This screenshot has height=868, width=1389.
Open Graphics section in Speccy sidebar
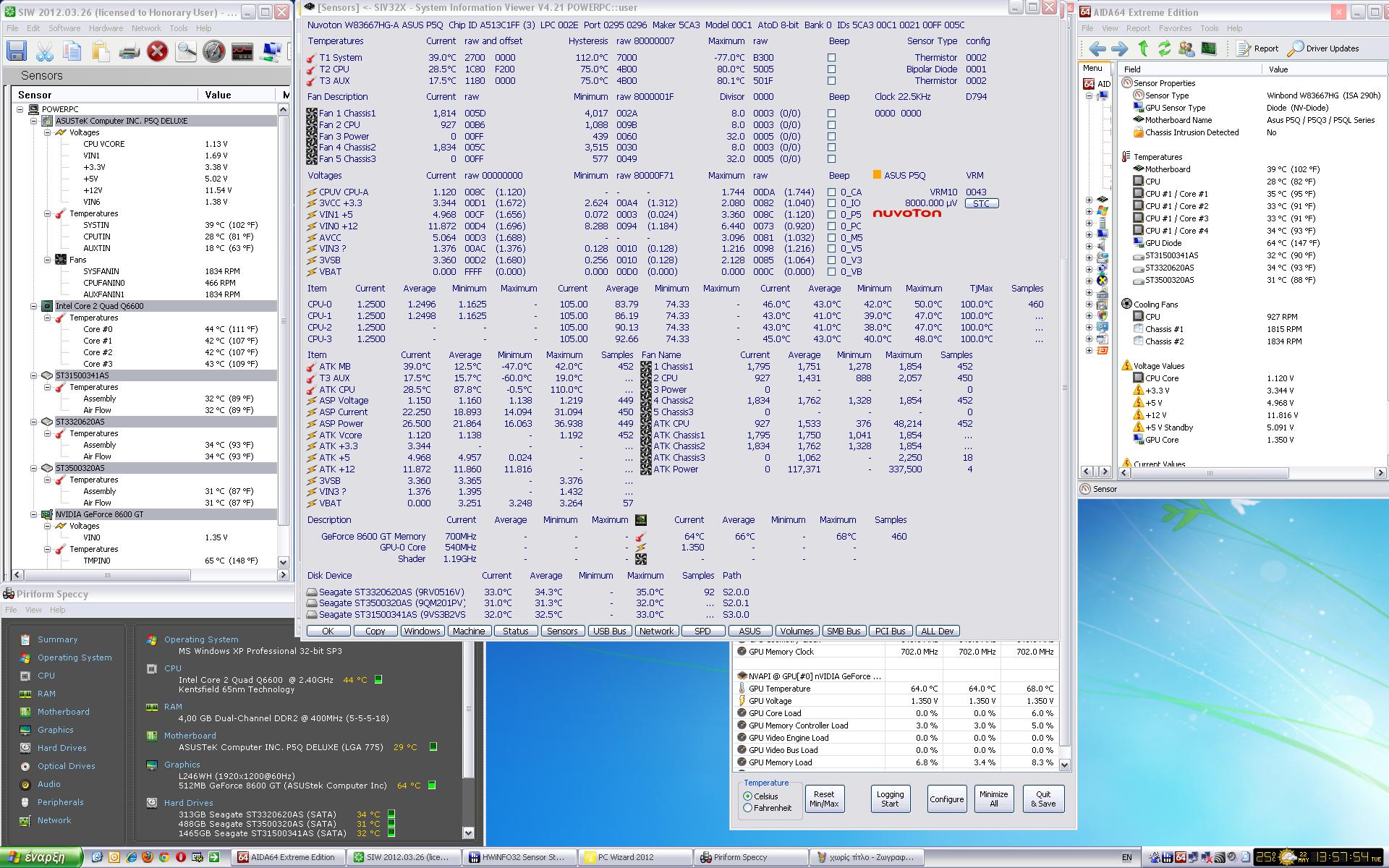tap(55, 730)
